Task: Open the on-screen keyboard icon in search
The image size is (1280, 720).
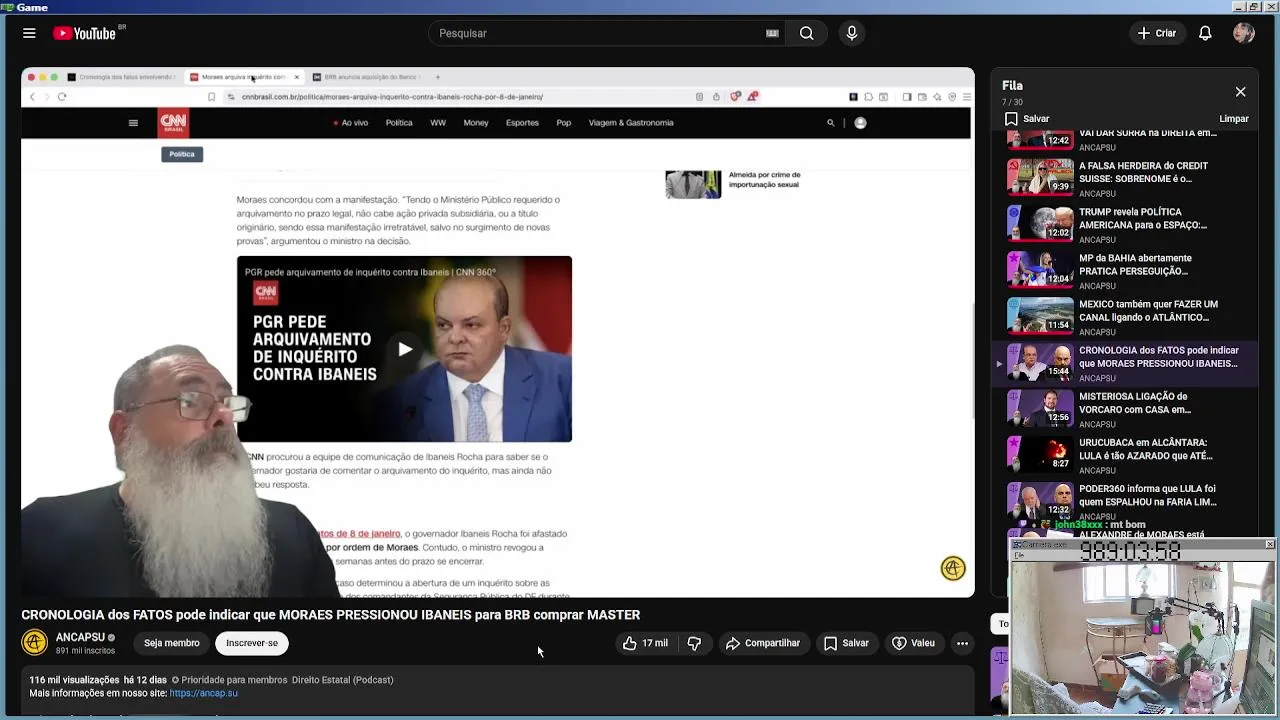Action: (772, 33)
